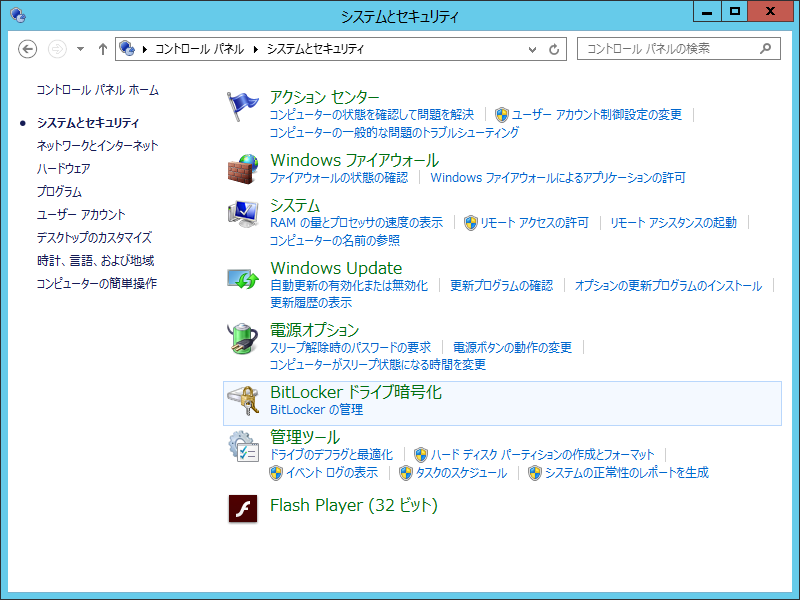
Task: Expand the breadcrumb arrow before コントロール パネル
Action: click(145, 49)
